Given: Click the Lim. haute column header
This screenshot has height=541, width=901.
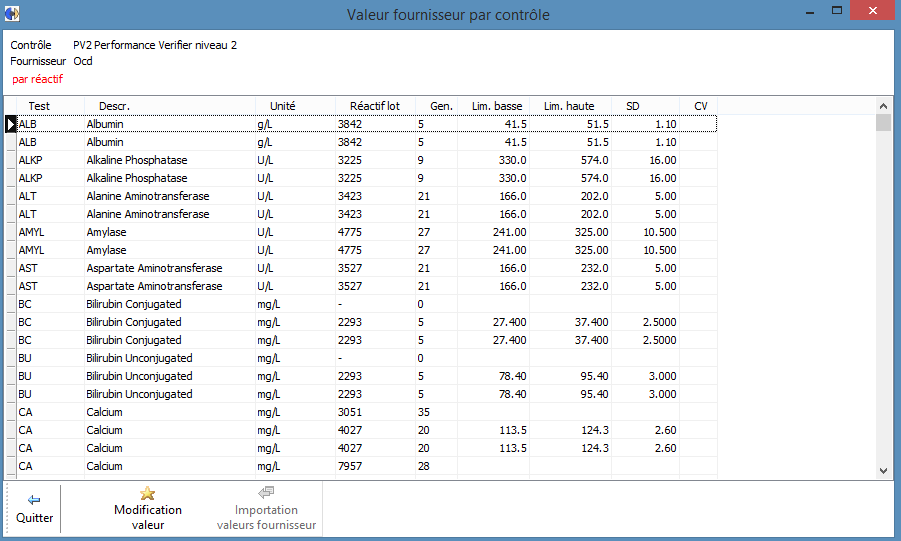Looking at the screenshot, I should pos(569,106).
